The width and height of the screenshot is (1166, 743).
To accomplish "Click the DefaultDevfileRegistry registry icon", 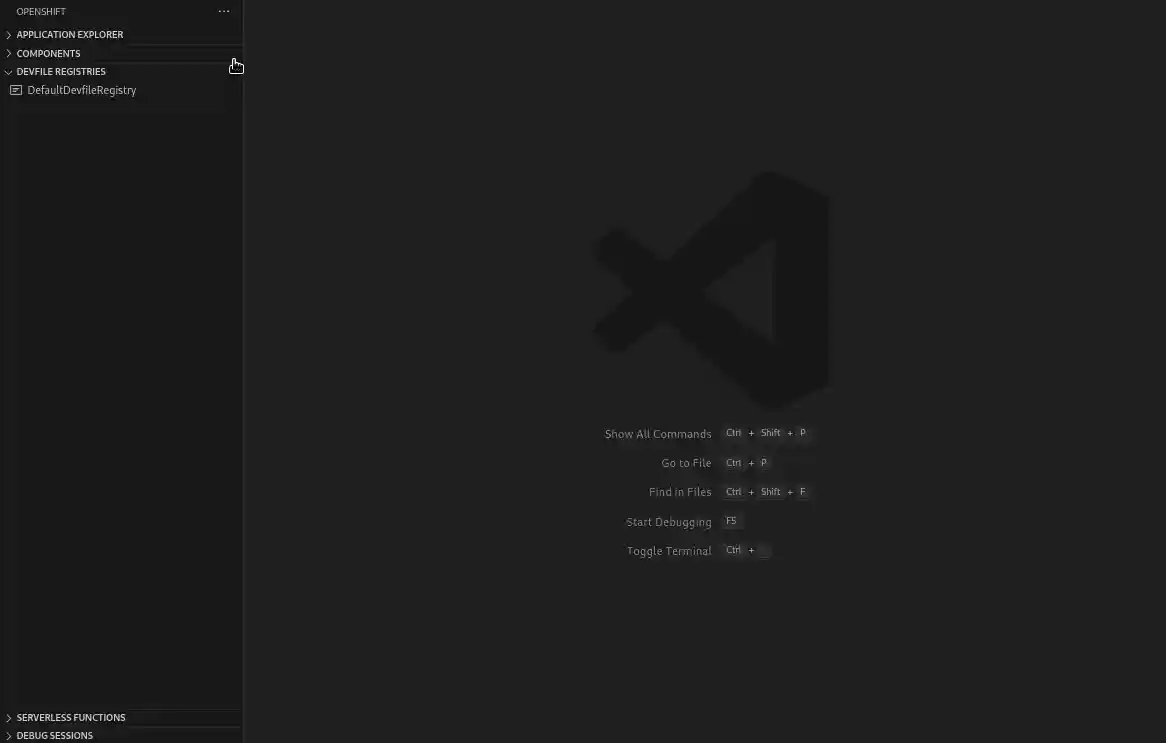I will click(15, 90).
